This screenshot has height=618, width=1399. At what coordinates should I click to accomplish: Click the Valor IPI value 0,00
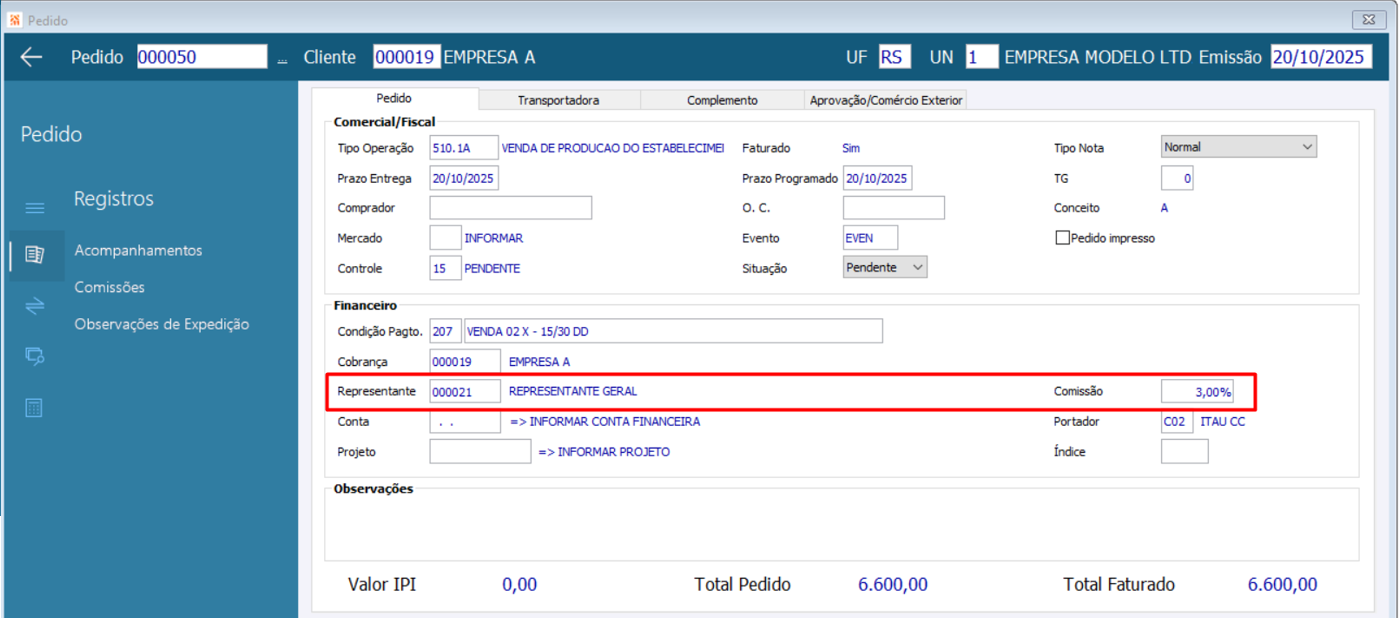520,585
